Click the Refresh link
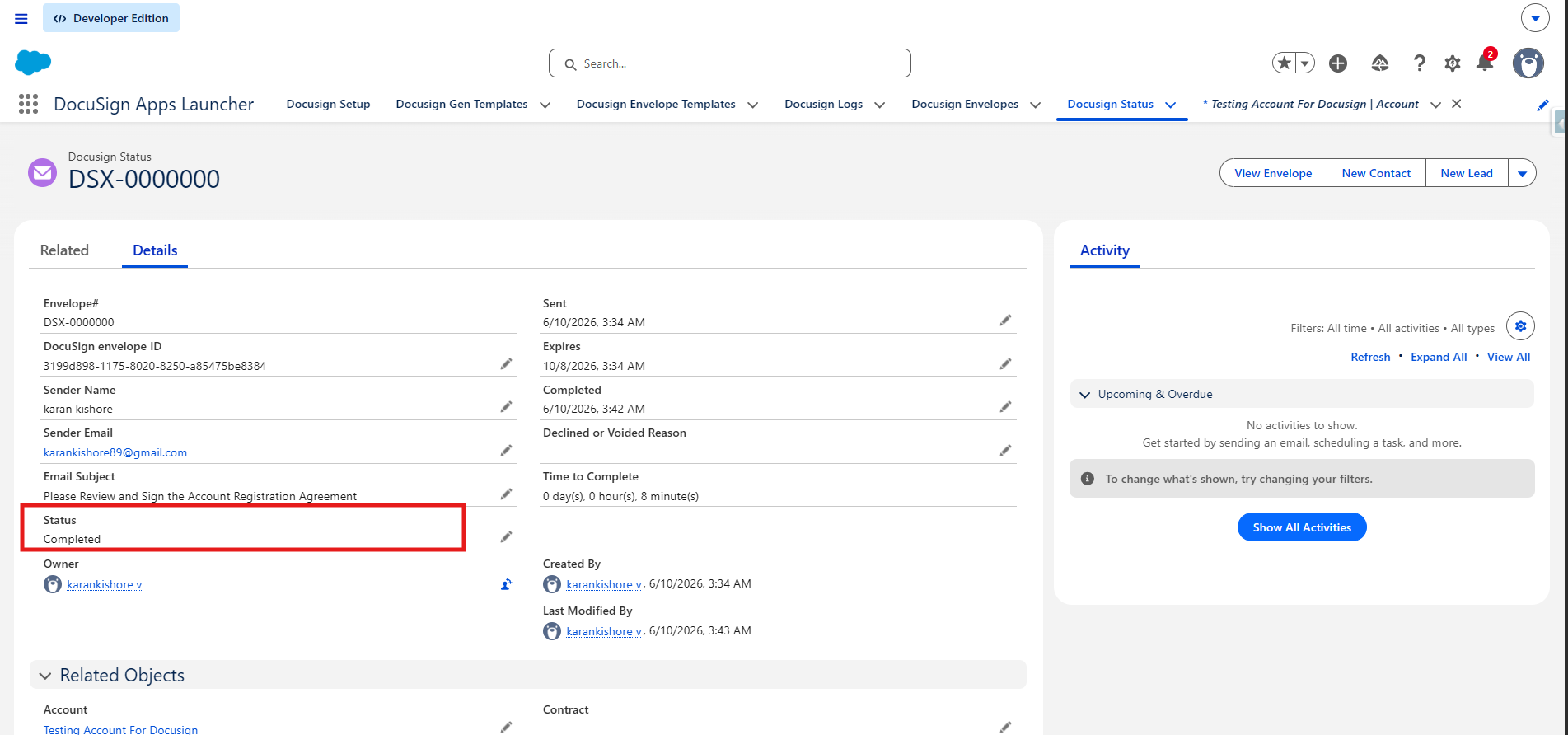 1370,357
